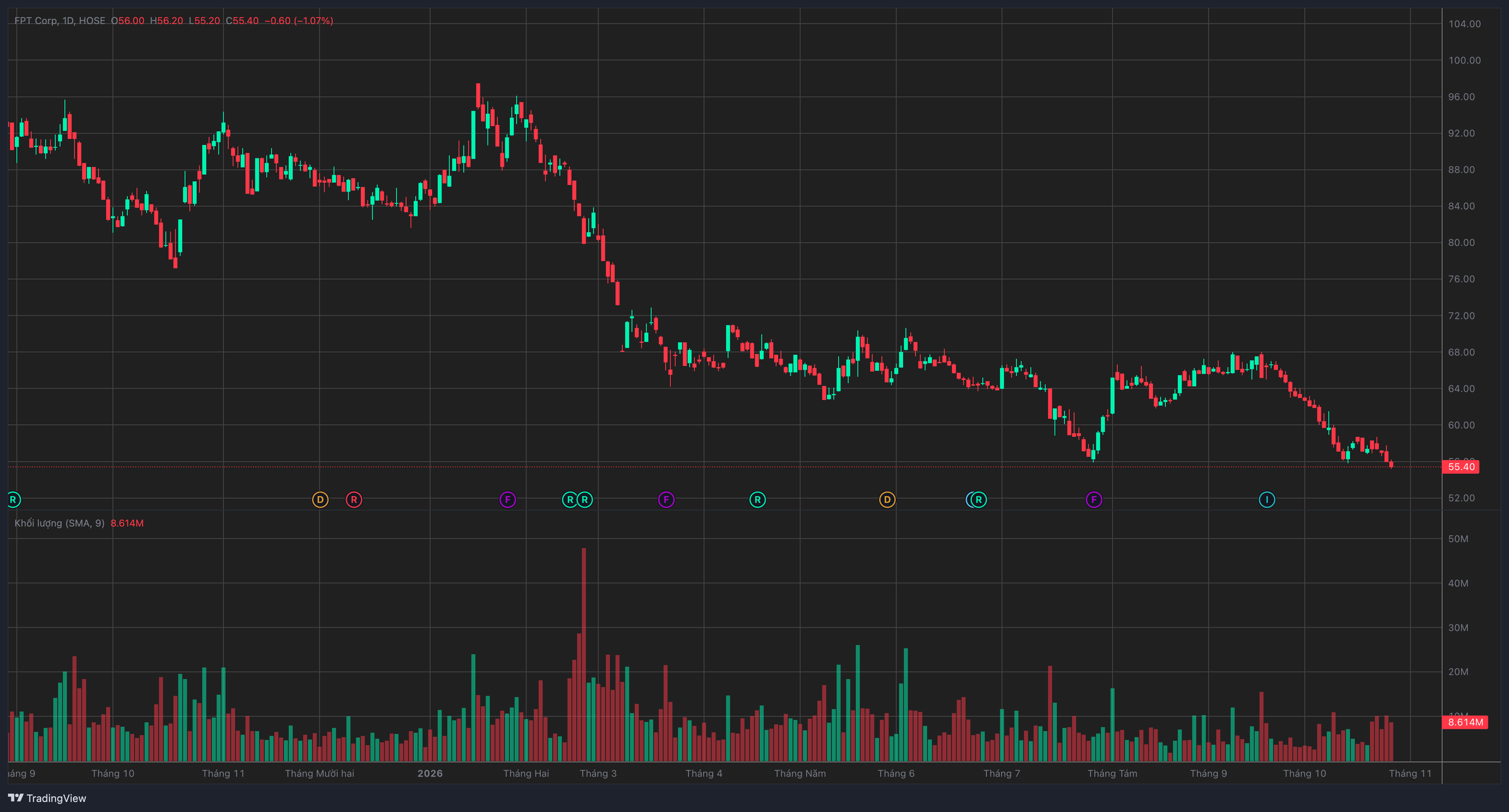Click the purple F marker before Tháng Hai
The height and width of the screenshot is (812, 1509).
click(508, 500)
